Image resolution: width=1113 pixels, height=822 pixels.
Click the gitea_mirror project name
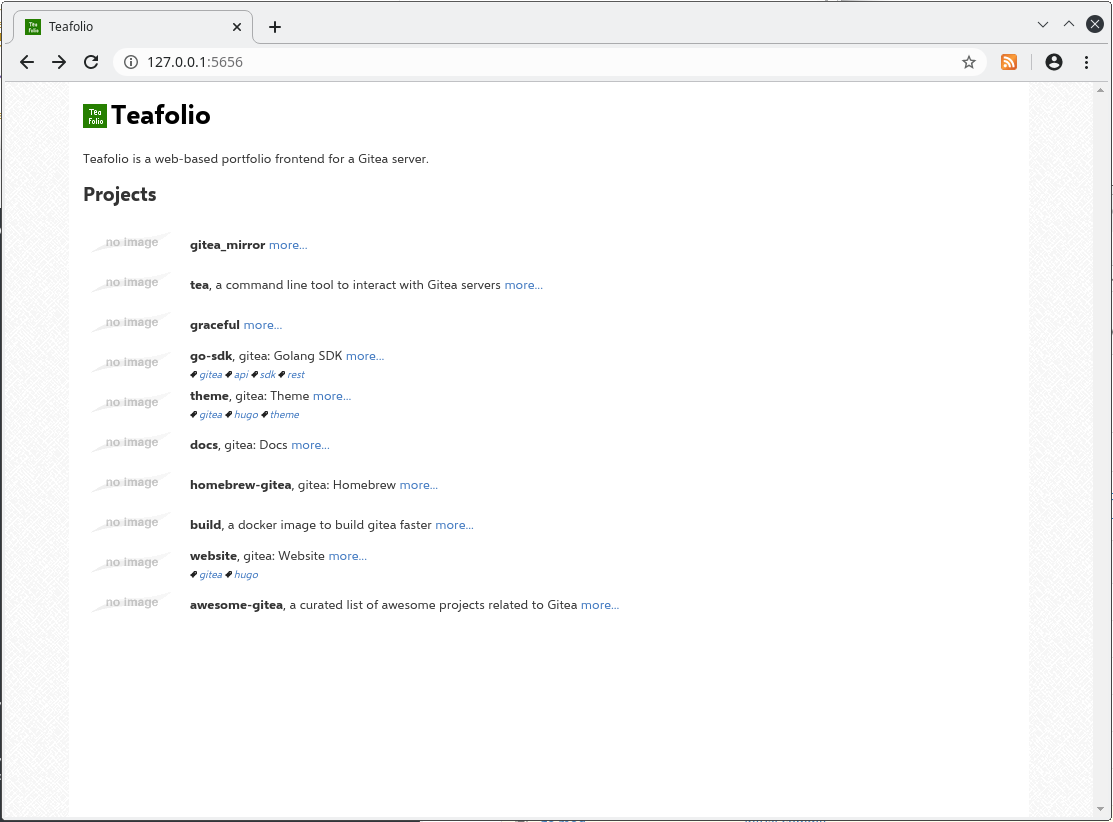227,245
